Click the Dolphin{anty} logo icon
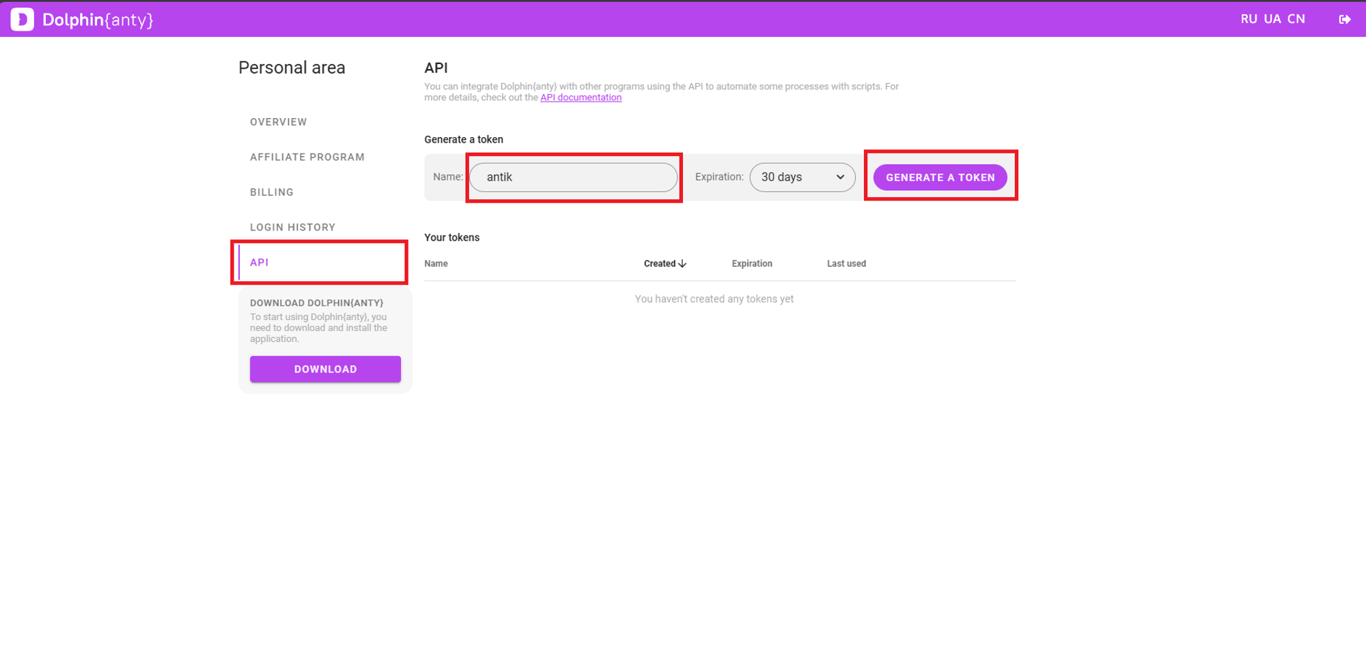1366x657 pixels. pyautogui.click(x=22, y=19)
